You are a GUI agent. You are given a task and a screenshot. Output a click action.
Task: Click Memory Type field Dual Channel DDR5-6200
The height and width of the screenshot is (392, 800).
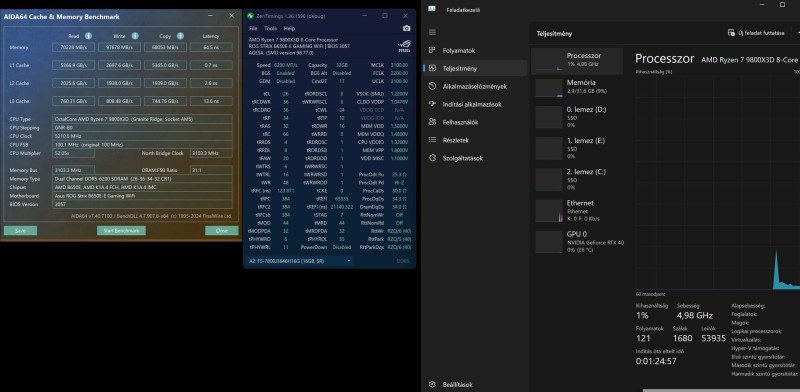point(142,179)
